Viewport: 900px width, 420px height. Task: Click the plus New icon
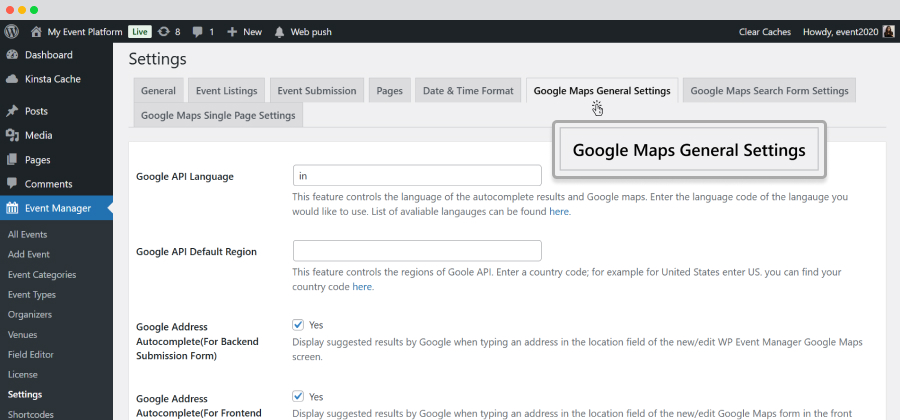tap(232, 32)
